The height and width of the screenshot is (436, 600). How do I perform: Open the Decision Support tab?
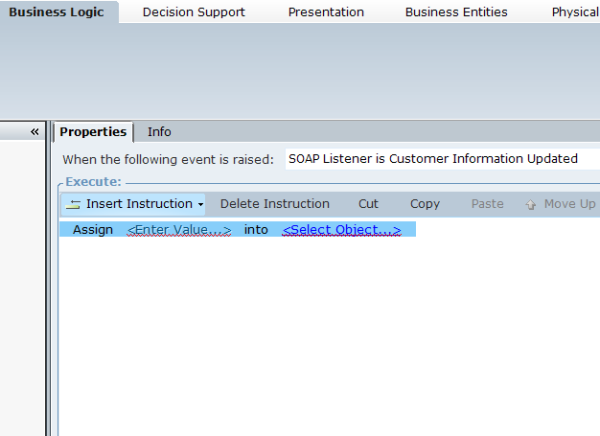(193, 12)
